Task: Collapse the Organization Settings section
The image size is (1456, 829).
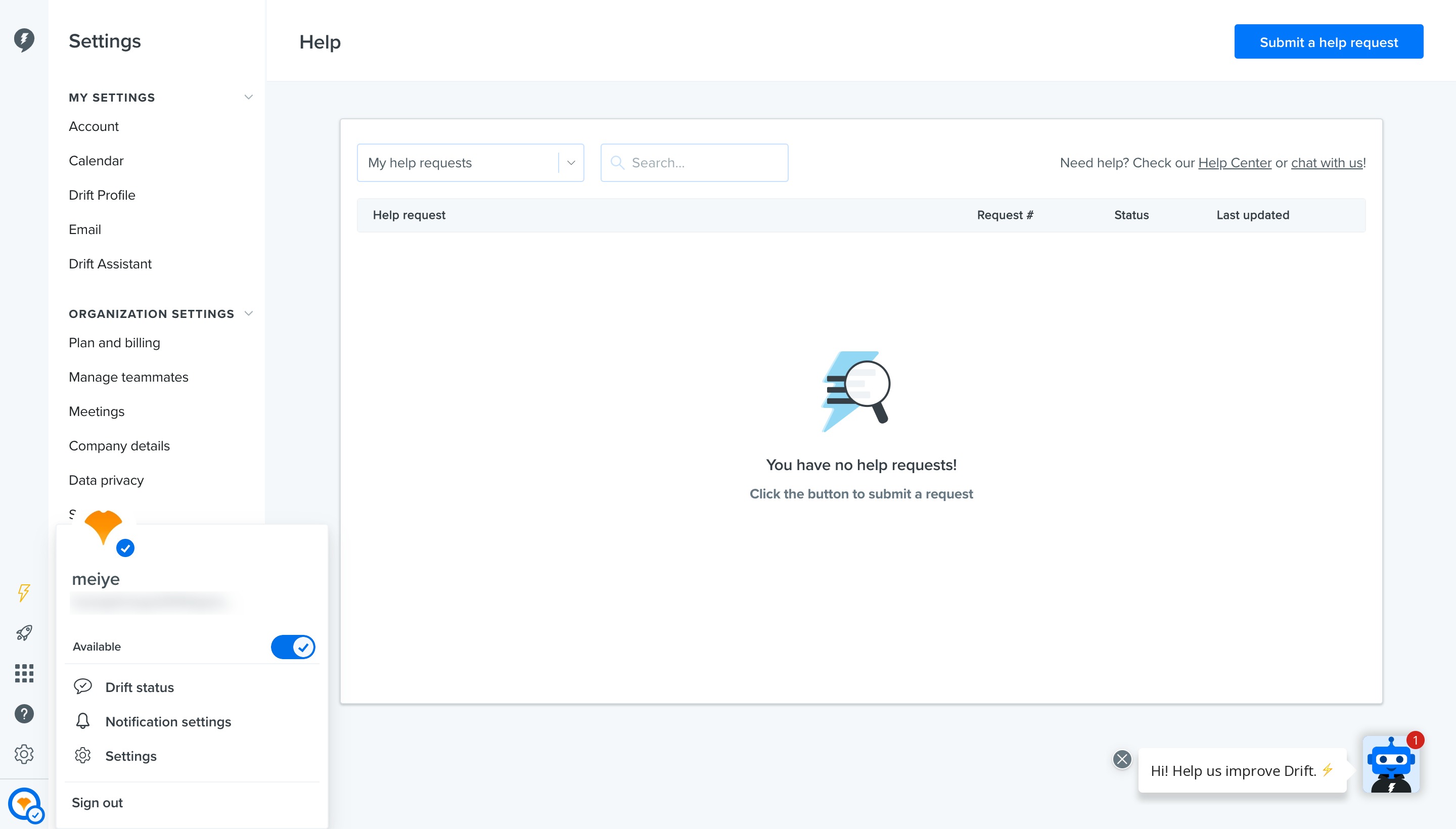Action: coord(248,314)
